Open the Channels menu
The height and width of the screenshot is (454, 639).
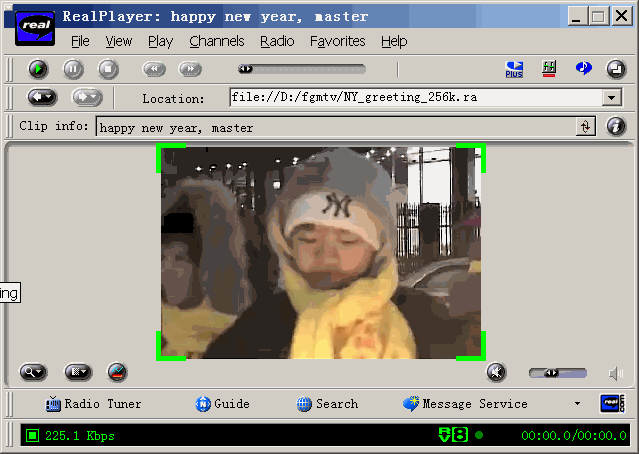(216, 41)
